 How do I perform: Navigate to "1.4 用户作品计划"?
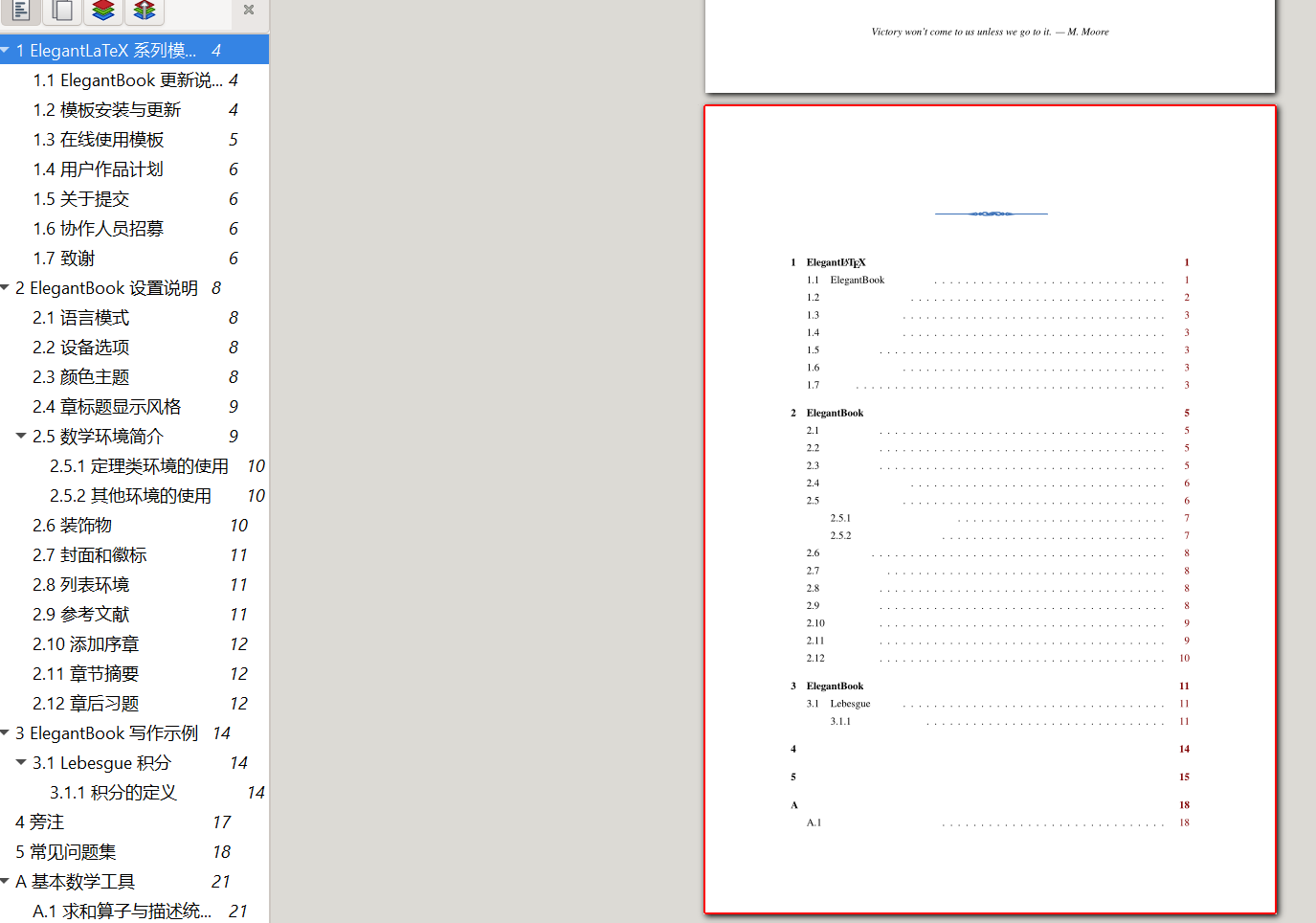(x=99, y=169)
